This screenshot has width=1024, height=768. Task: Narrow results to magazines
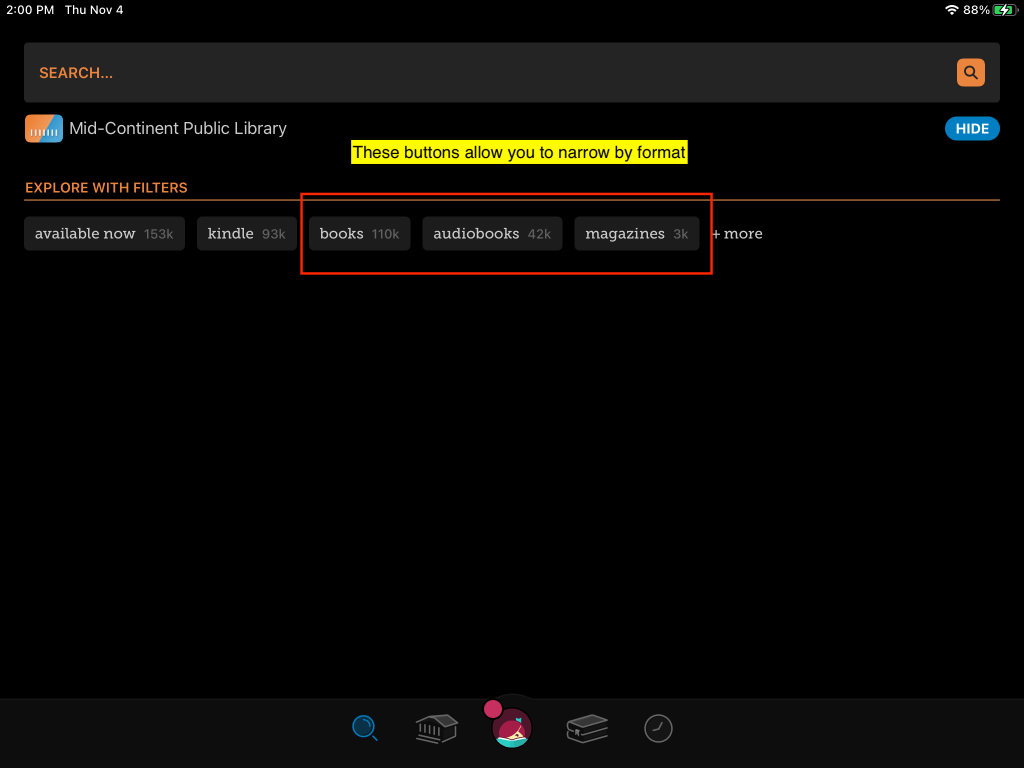[636, 234]
